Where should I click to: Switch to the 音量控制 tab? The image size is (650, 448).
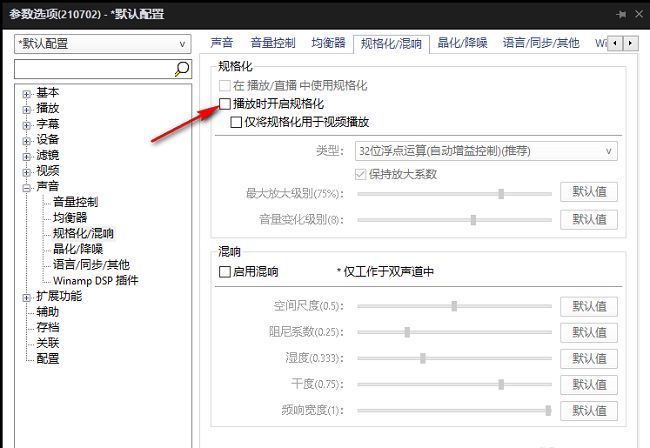(x=272, y=44)
